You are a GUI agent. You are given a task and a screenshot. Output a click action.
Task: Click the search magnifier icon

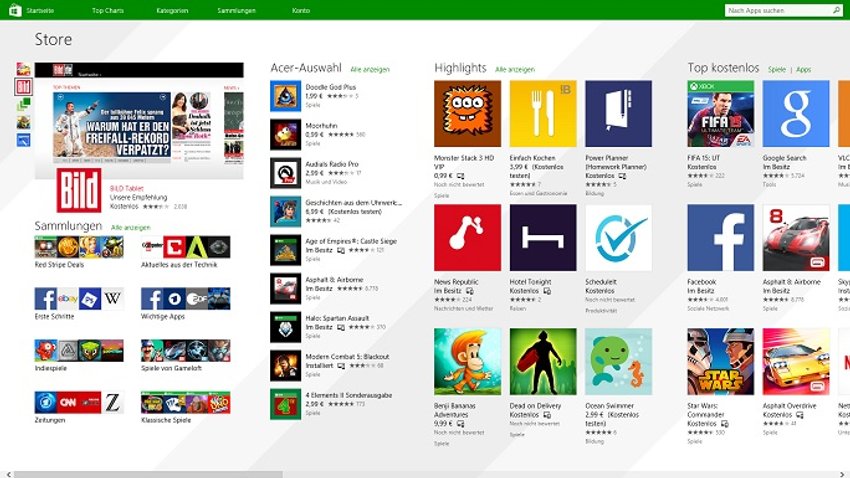click(x=836, y=10)
